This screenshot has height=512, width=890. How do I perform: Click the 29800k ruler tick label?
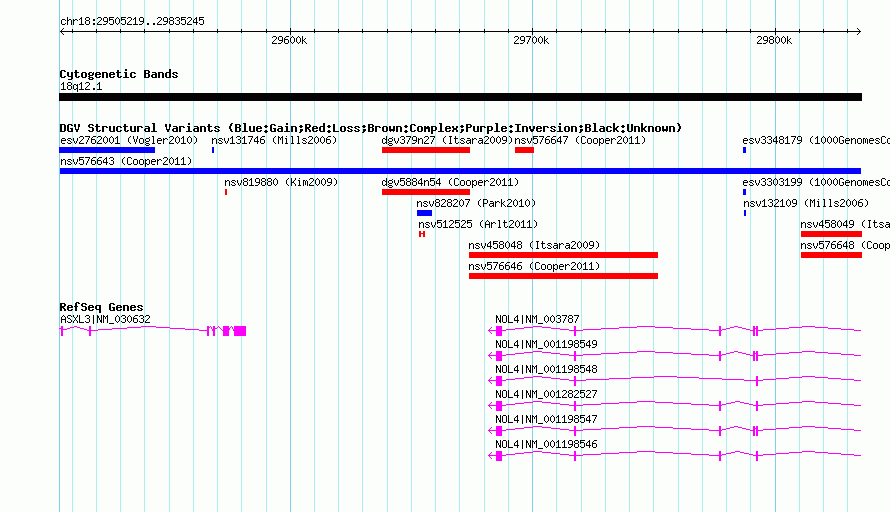click(x=774, y=40)
